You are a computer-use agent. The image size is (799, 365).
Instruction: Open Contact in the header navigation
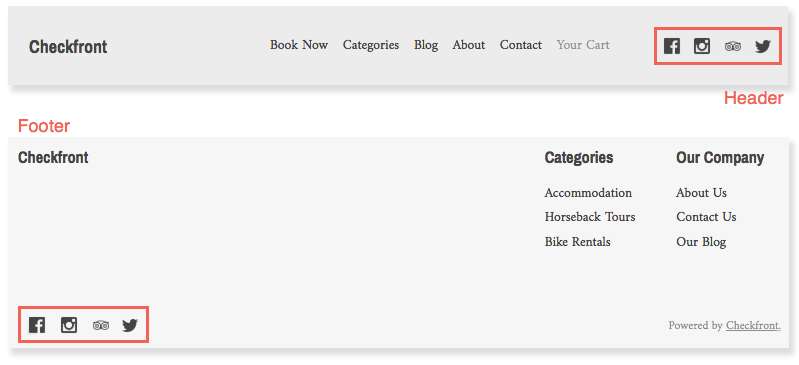[x=521, y=45]
